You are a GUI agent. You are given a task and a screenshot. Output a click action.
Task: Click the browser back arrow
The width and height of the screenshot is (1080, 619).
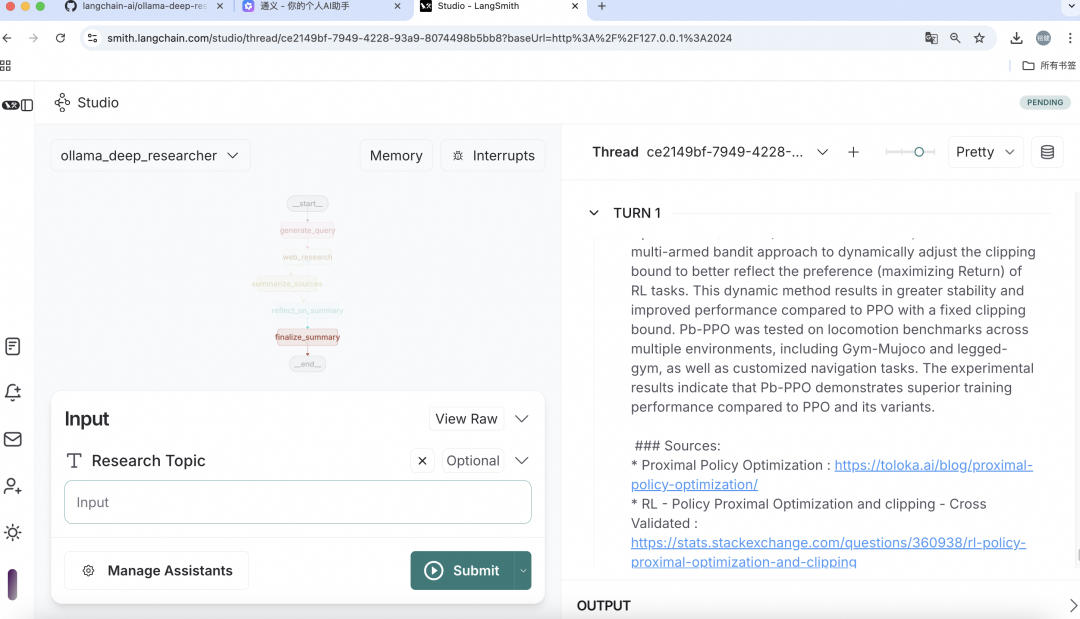7,38
